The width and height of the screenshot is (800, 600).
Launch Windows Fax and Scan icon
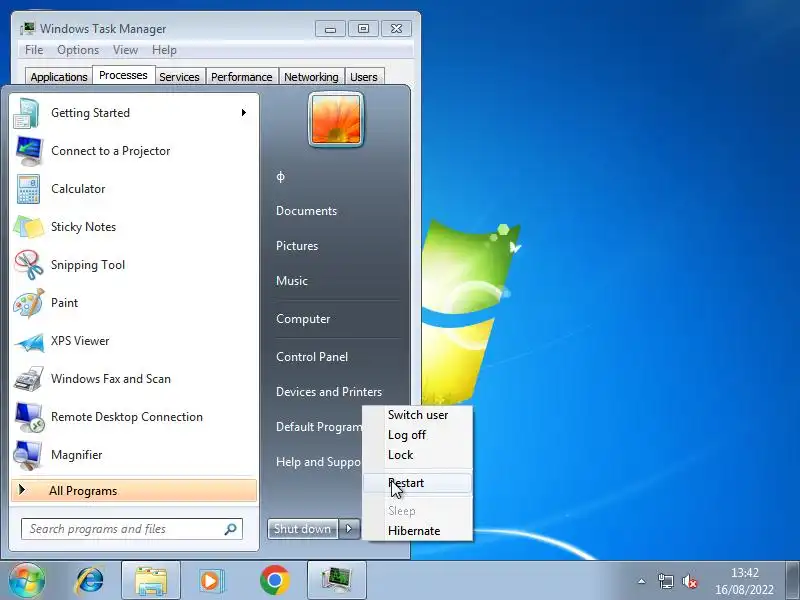pyautogui.click(x=29, y=379)
